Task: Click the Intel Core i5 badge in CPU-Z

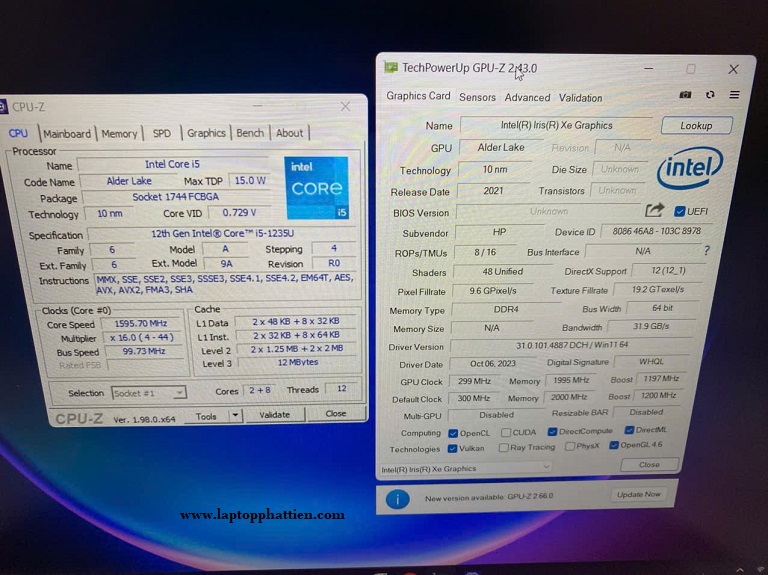Action: click(x=317, y=188)
